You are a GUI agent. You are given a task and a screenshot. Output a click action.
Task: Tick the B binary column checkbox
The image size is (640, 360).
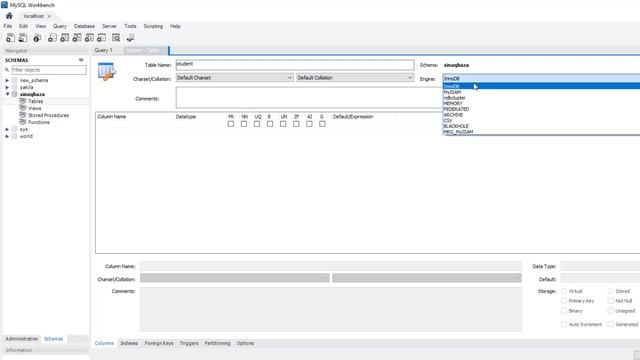click(x=270, y=124)
